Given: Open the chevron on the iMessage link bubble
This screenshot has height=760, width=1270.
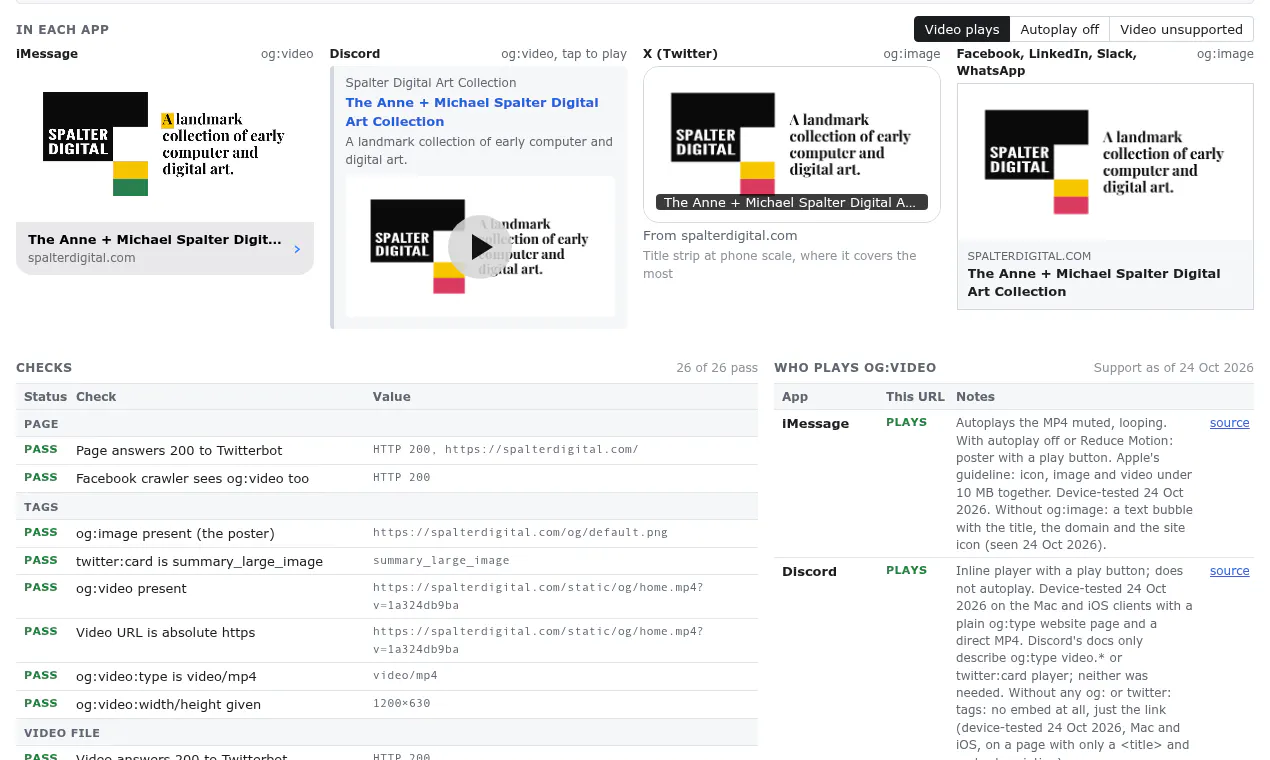Looking at the screenshot, I should point(297,249).
